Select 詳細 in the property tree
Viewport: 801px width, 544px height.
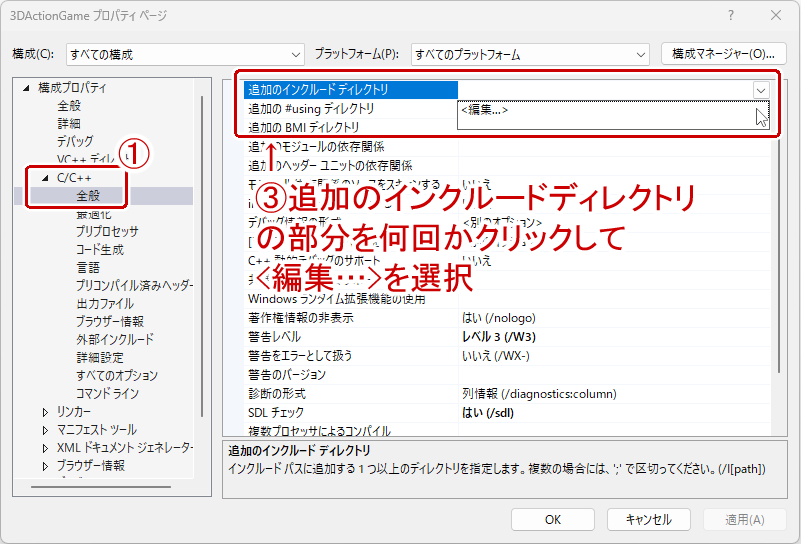point(69,124)
